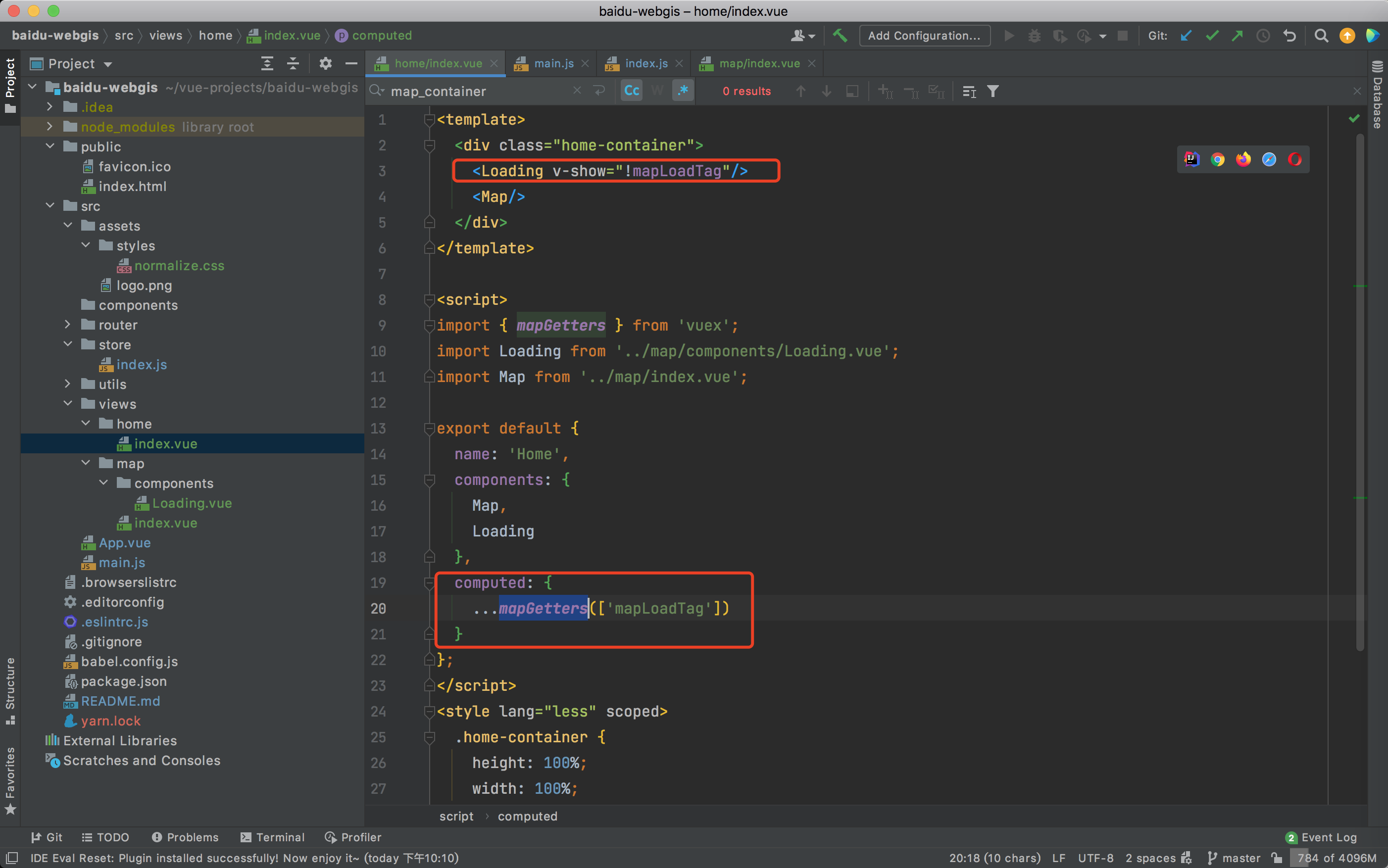Click the Git push arrow icon
Screen dimensions: 1388x868
pyautogui.click(x=1237, y=36)
